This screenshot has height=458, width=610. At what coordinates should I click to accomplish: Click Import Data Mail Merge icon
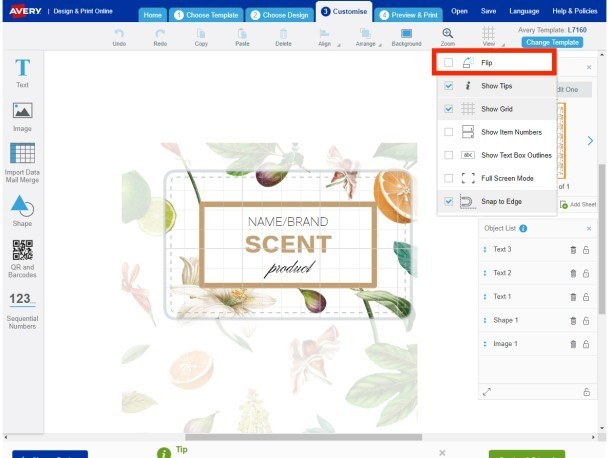coord(22,160)
